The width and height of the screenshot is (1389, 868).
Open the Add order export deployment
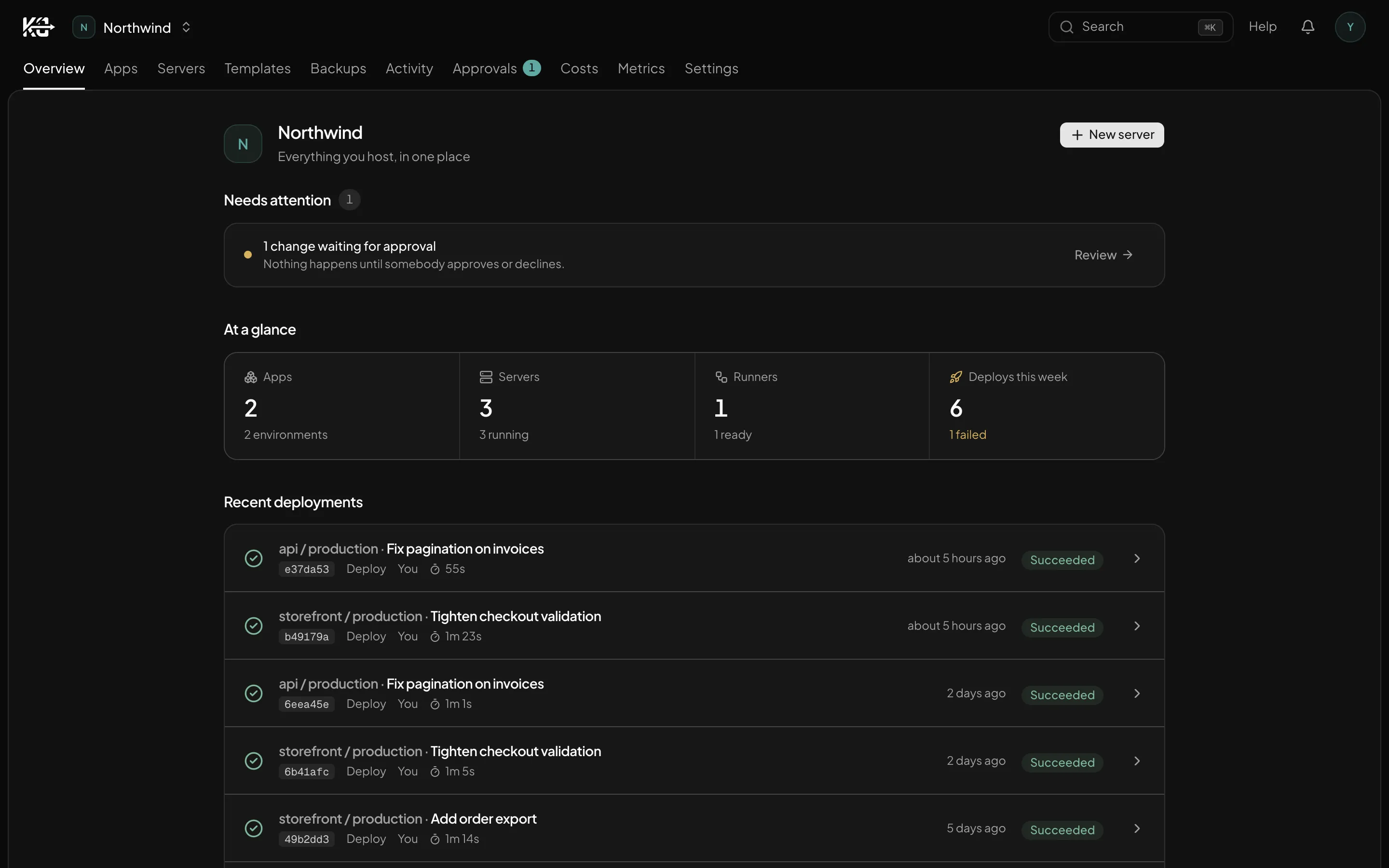tap(694, 828)
